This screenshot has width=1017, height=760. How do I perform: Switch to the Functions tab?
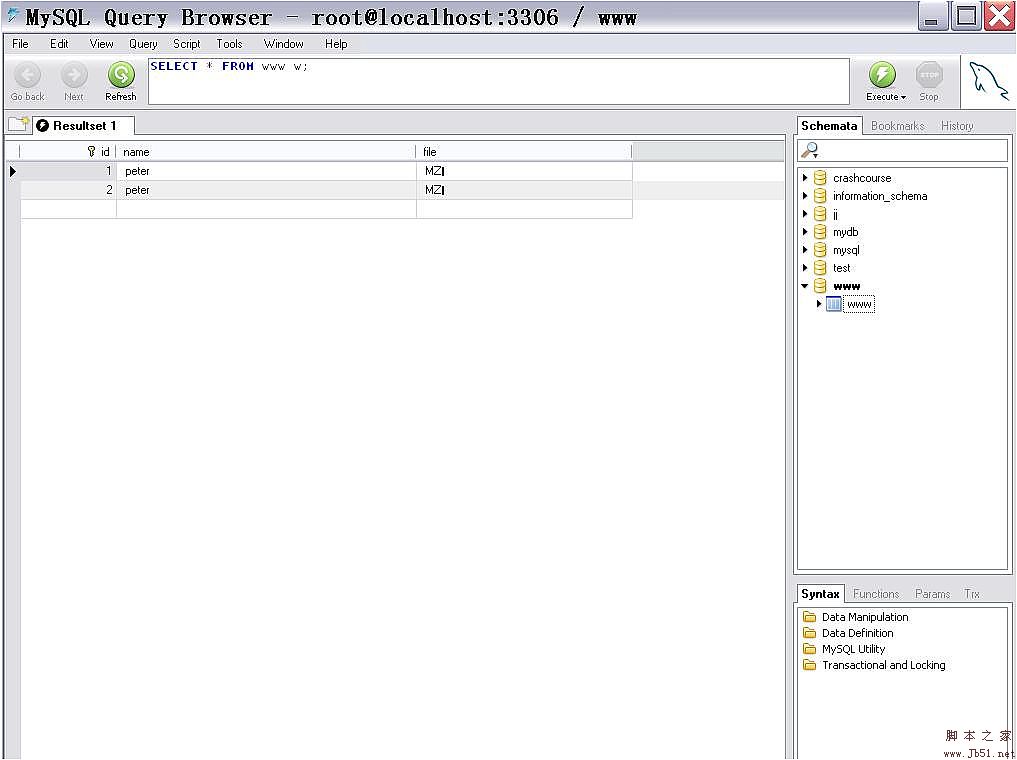[x=876, y=594]
